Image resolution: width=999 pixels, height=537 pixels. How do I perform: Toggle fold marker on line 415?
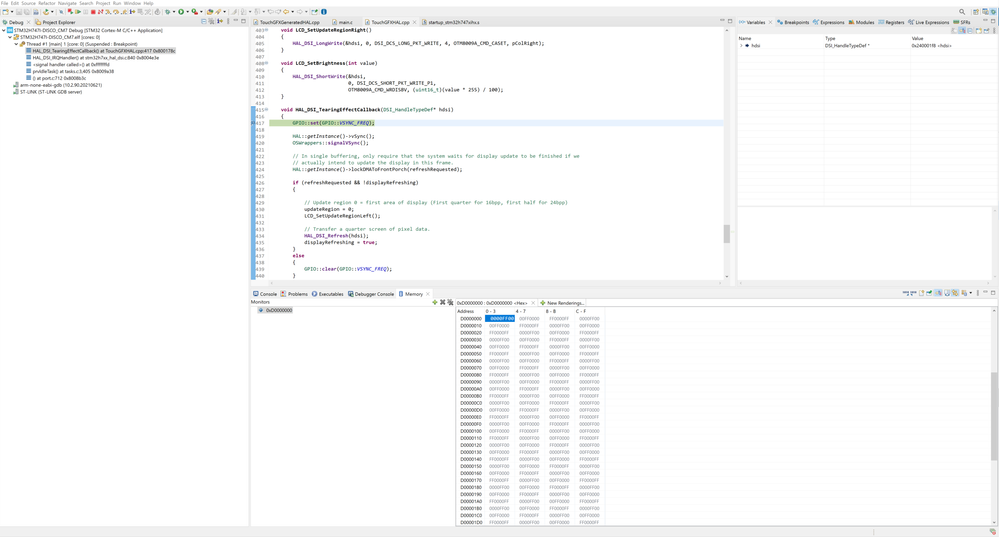(x=267, y=110)
